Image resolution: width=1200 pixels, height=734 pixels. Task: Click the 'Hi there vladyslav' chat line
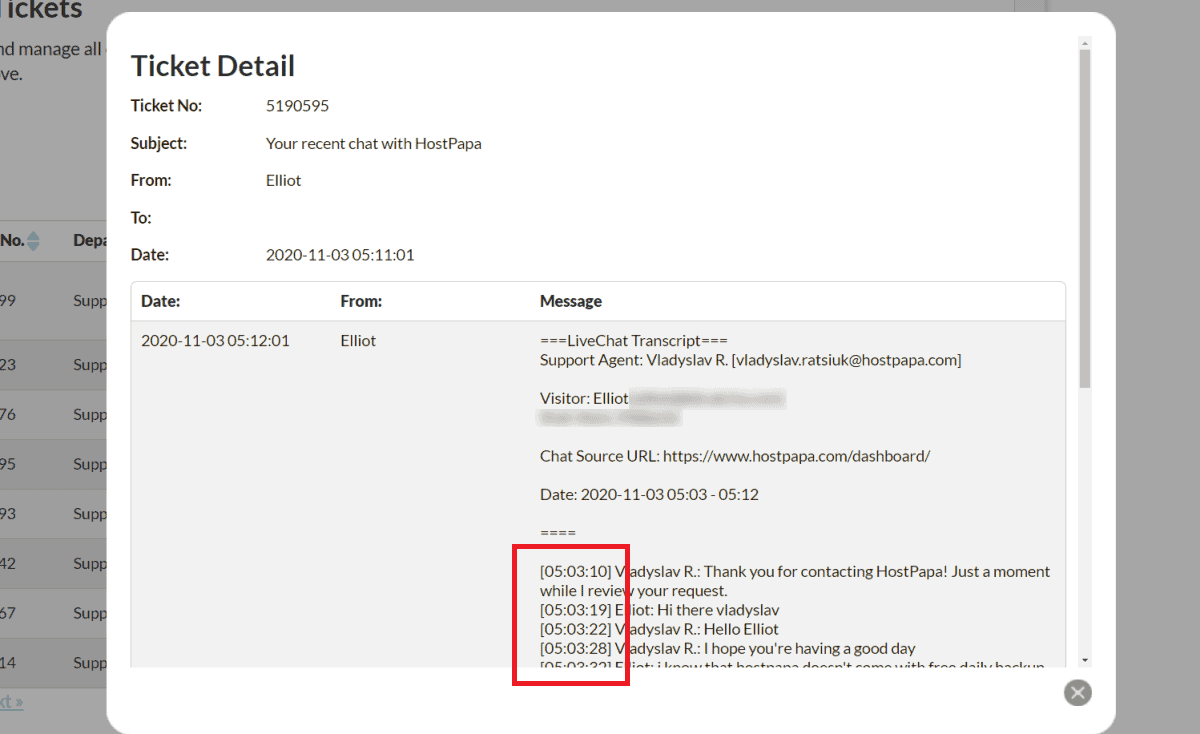point(717,610)
